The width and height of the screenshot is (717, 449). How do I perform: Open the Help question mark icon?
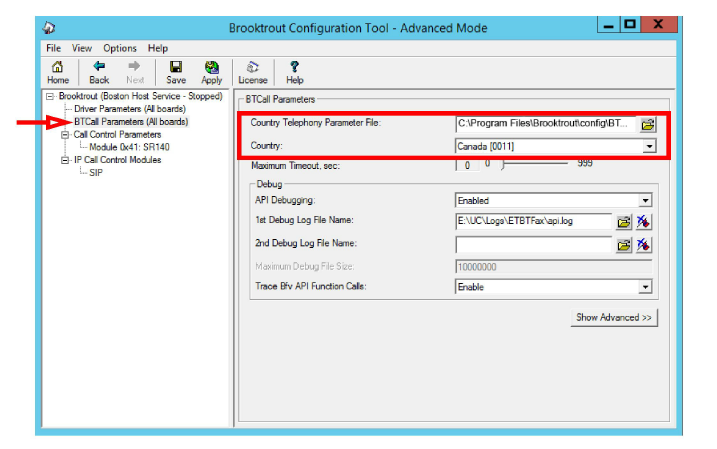(294, 73)
